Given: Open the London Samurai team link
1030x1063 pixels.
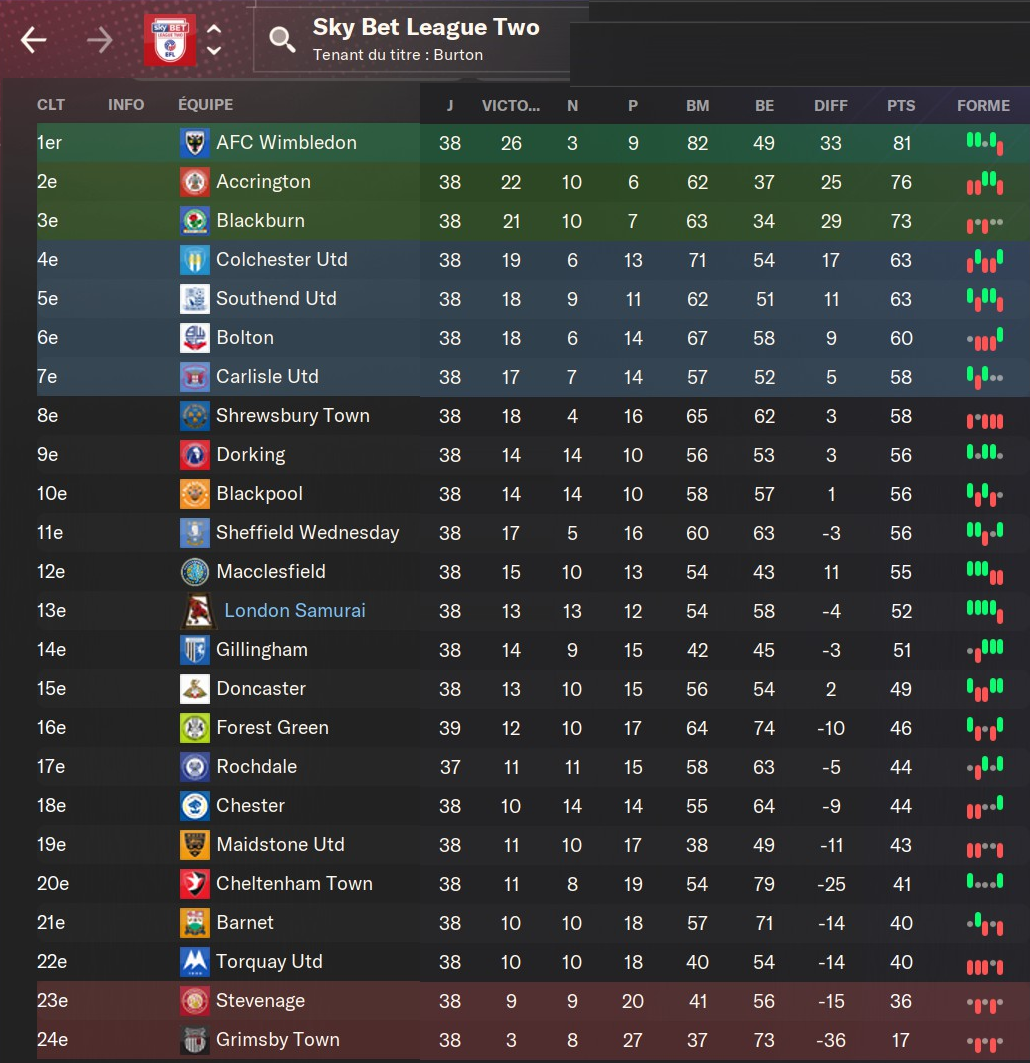Looking at the screenshot, I should [295, 611].
